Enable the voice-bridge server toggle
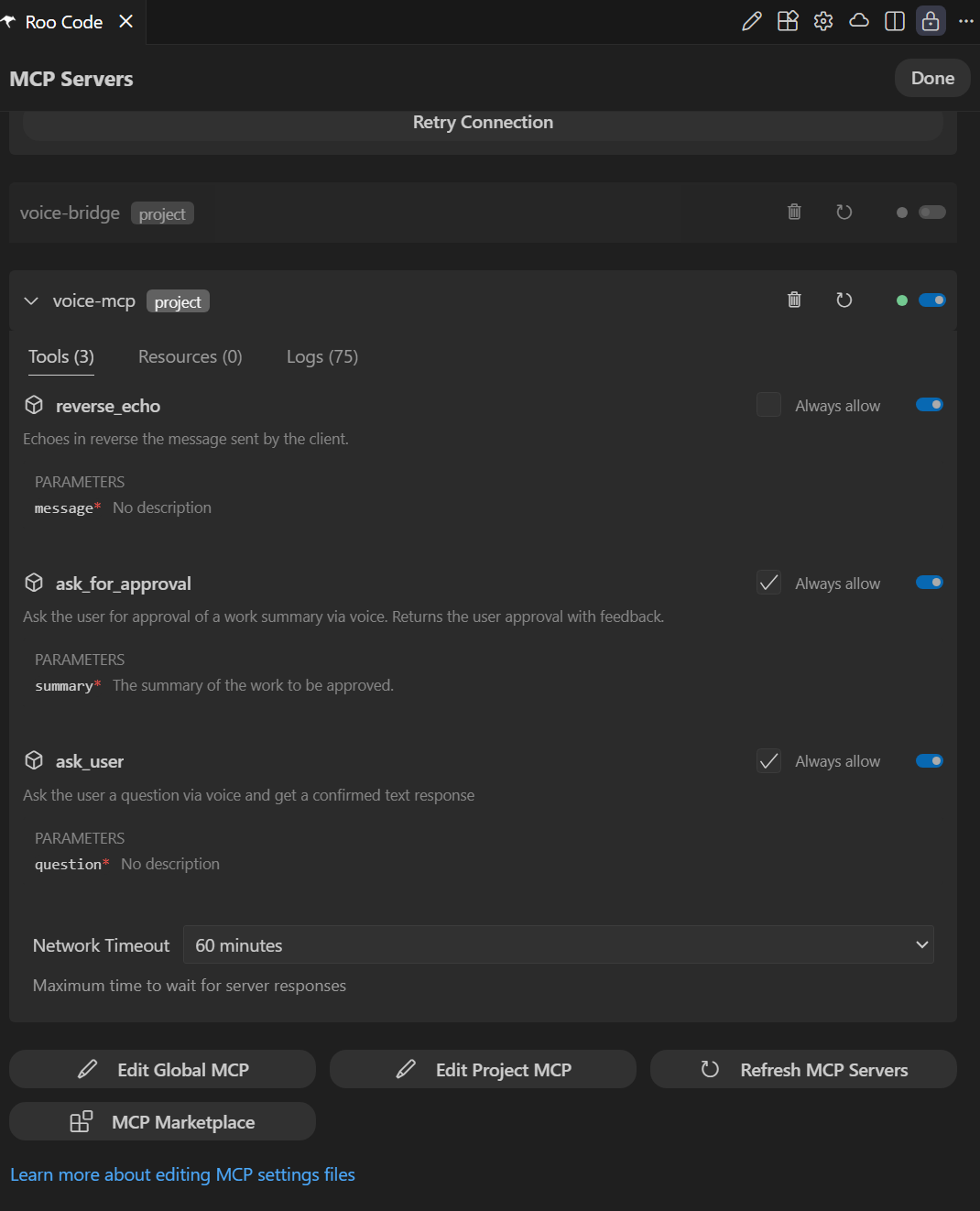 tap(931, 212)
